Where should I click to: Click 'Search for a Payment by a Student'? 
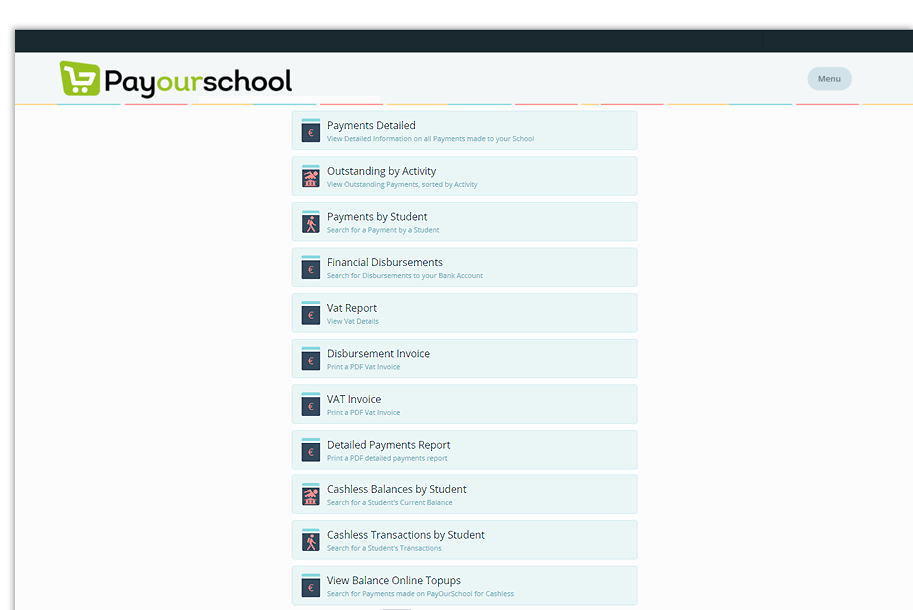pyautogui.click(x=383, y=230)
